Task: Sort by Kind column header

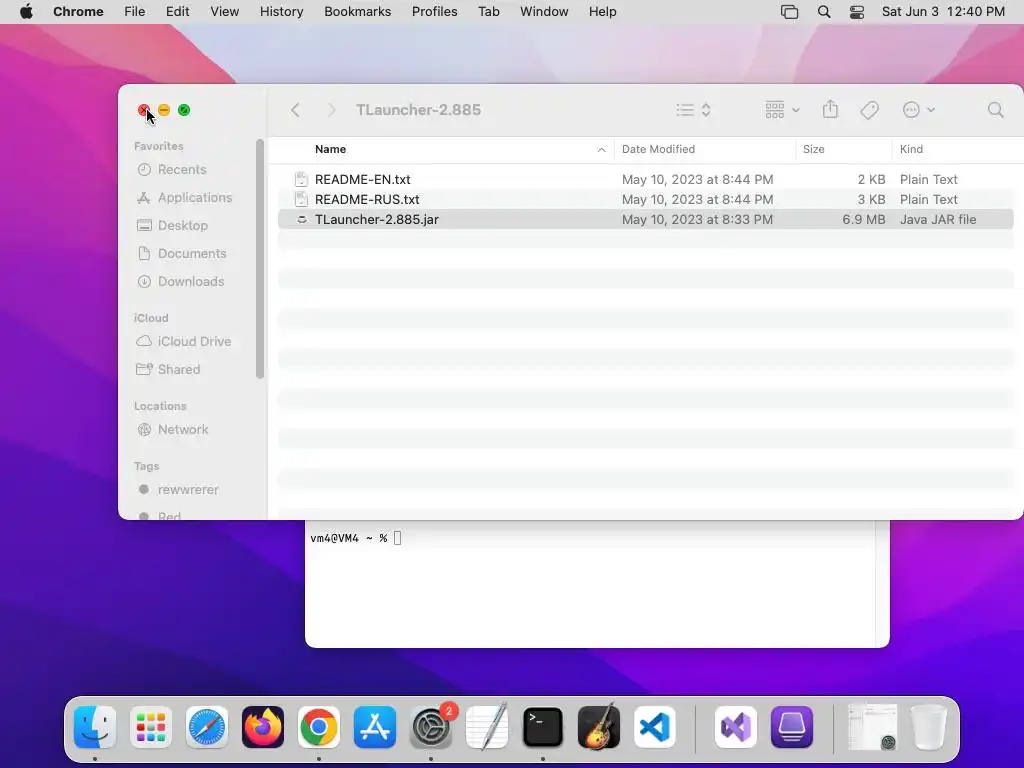Action: click(x=911, y=149)
